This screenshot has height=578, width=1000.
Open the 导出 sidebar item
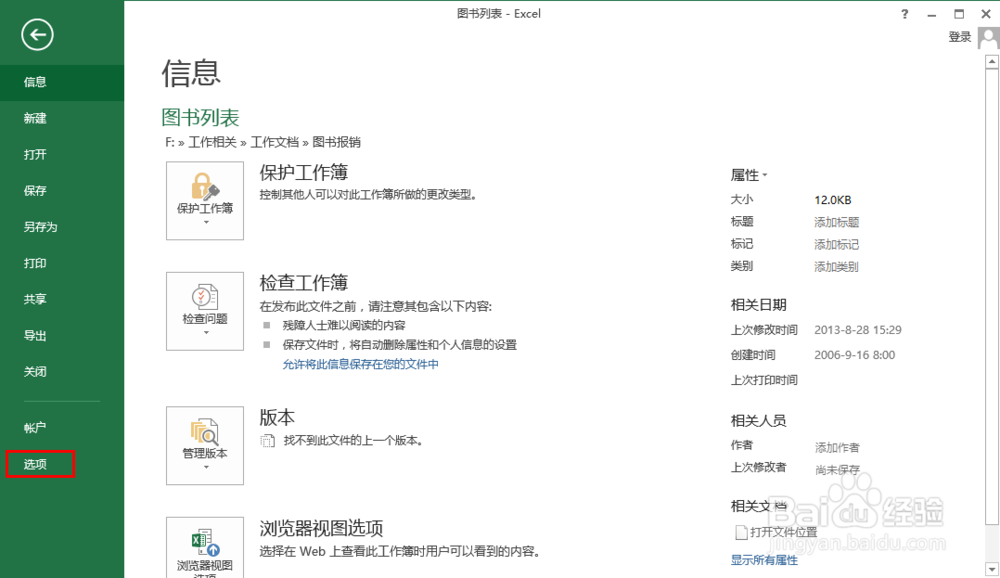62,336
